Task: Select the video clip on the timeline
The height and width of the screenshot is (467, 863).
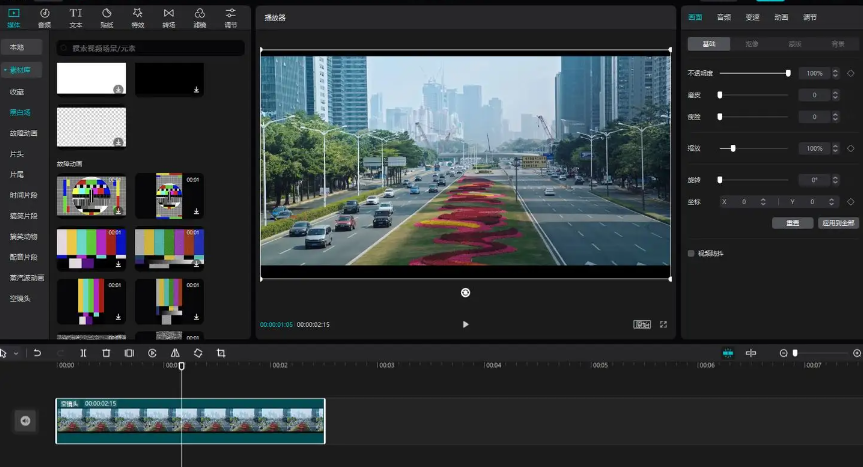Action: pos(190,421)
